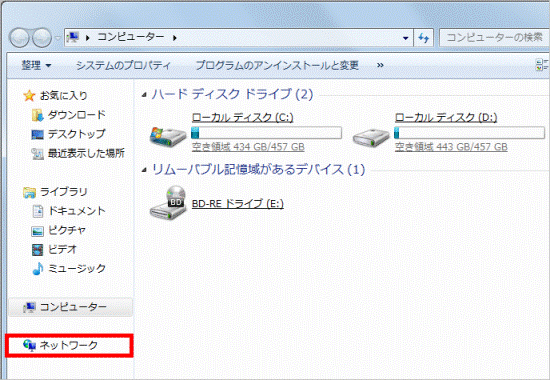The height and width of the screenshot is (380, 550).
Task: Open the ミュージック library
Action: 76,269
